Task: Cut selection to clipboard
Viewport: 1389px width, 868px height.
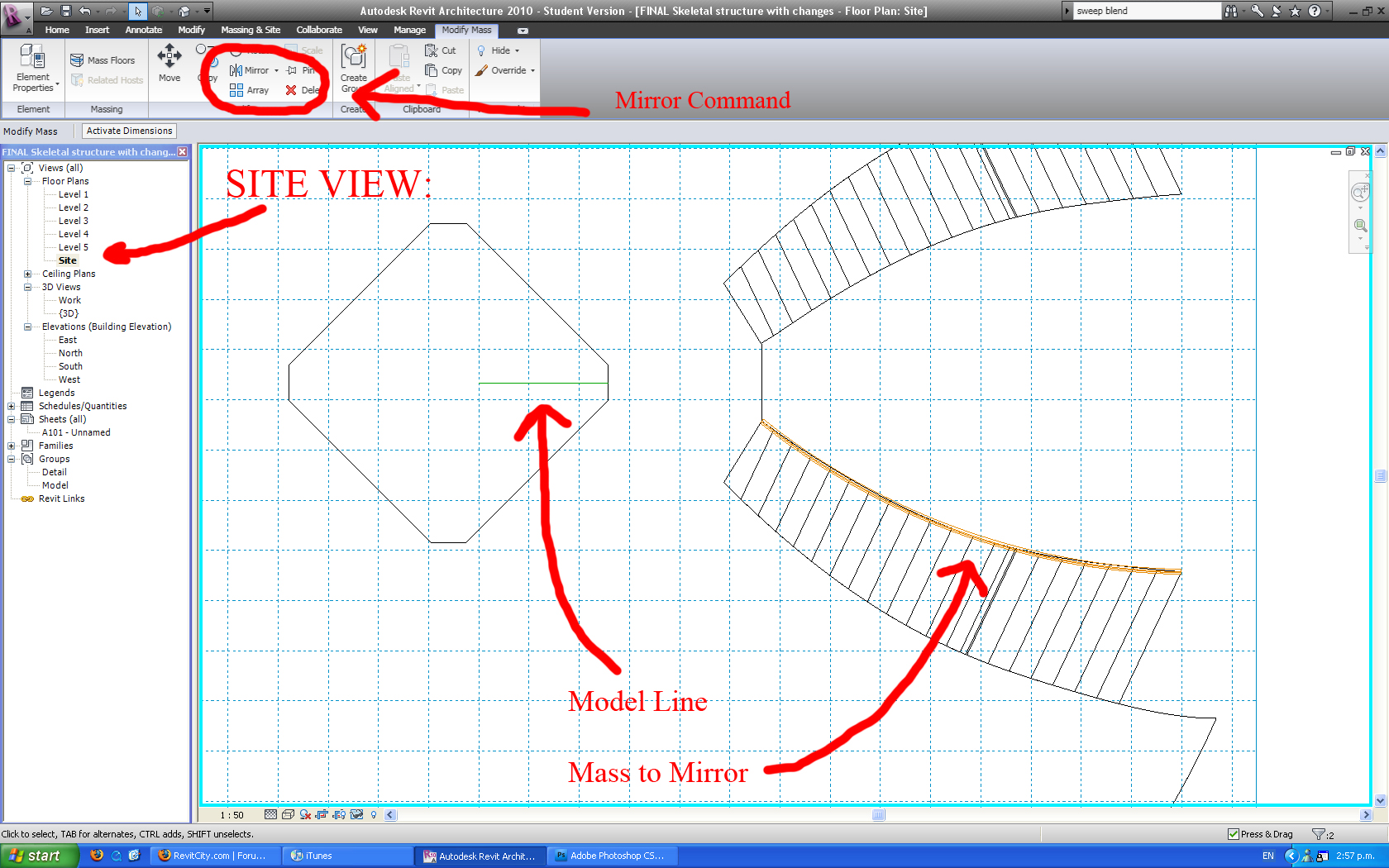Action: [441, 50]
